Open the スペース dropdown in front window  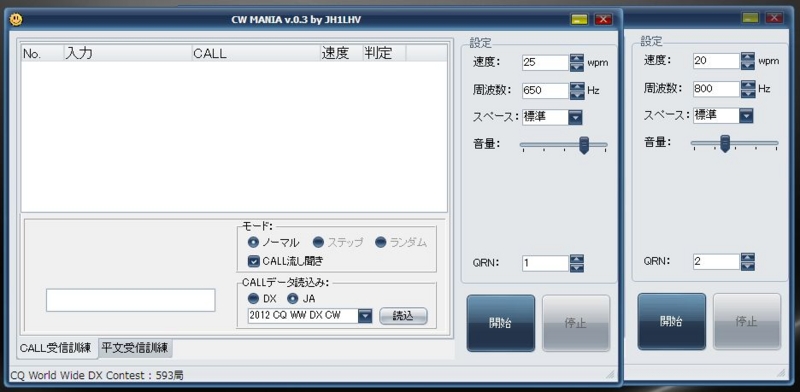(575, 118)
